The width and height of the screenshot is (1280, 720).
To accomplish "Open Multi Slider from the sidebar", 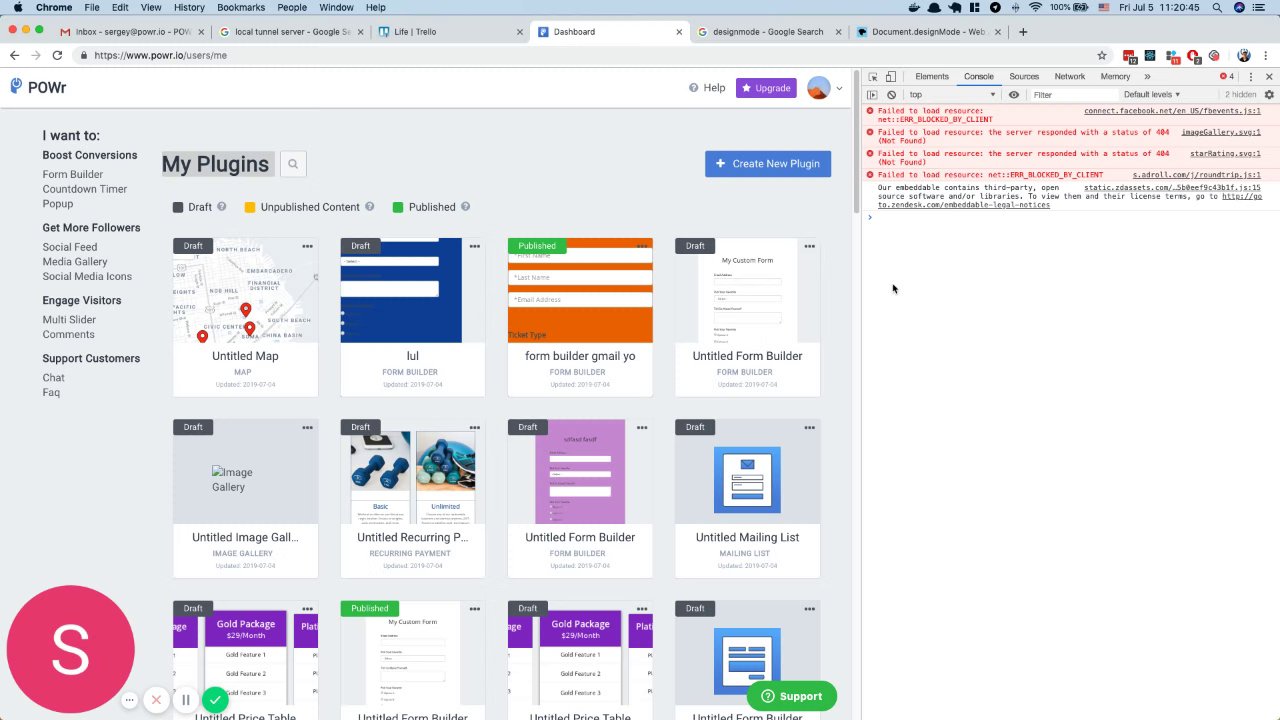I will pyautogui.click(x=69, y=320).
